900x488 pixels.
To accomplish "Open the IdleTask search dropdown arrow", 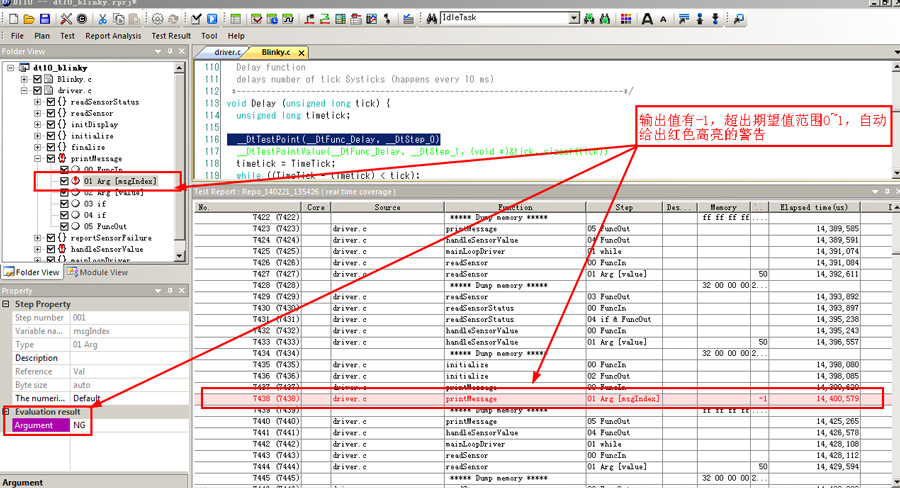I will [574, 18].
